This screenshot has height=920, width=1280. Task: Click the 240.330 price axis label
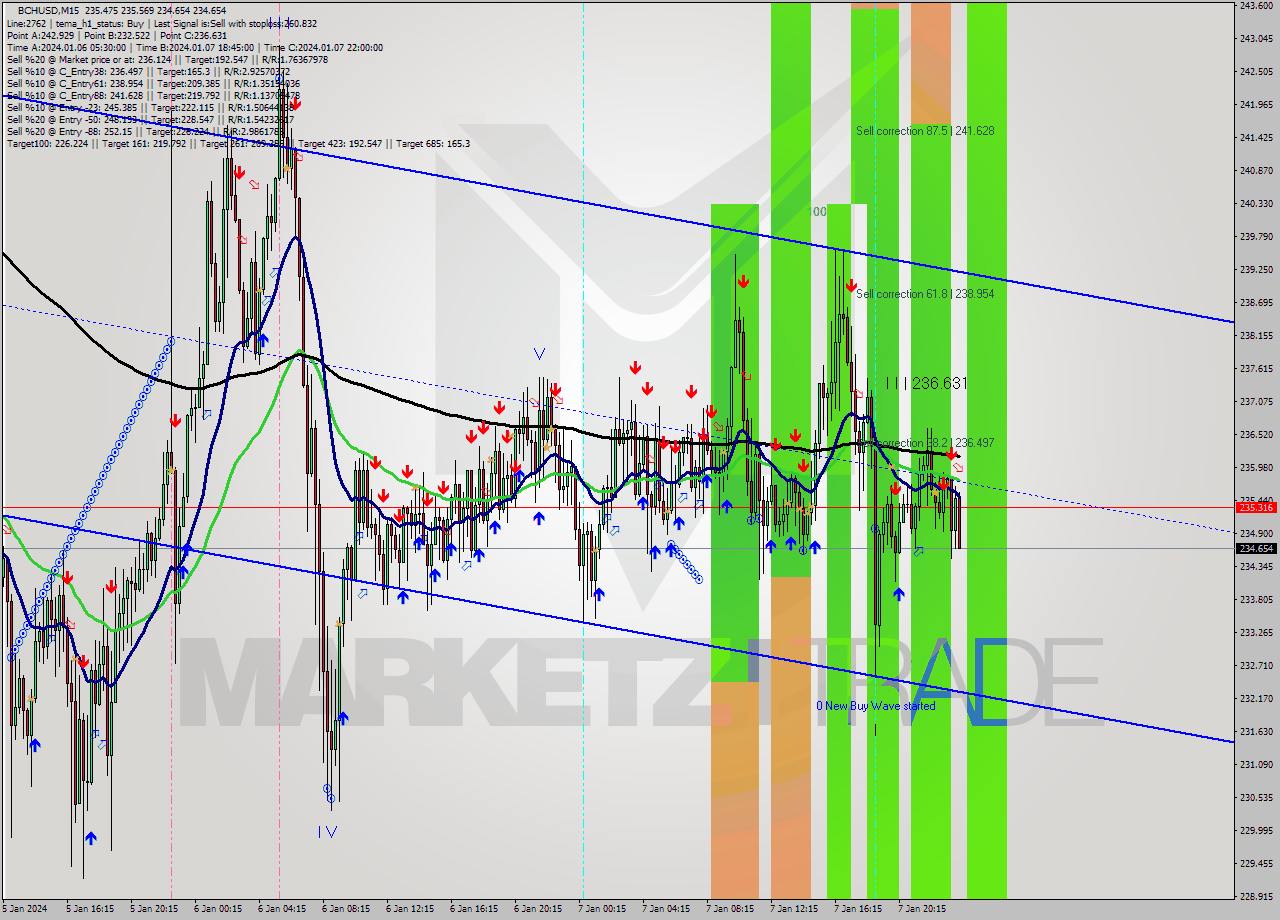(1256, 204)
